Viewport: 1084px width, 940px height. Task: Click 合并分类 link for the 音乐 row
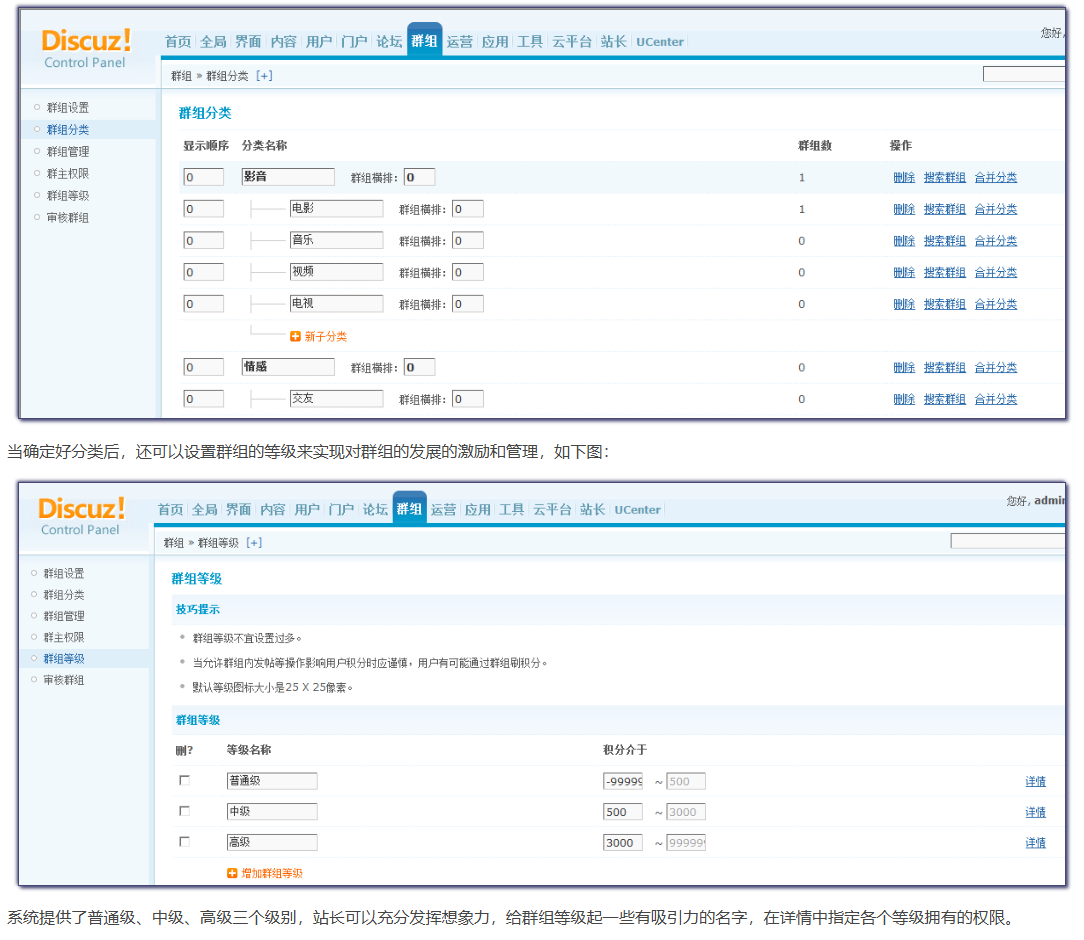coord(995,241)
